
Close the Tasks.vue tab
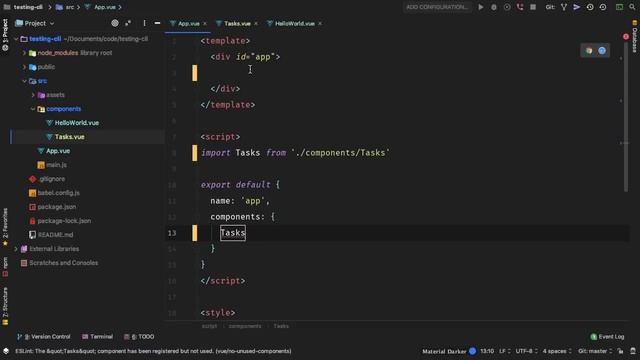tap(256, 24)
